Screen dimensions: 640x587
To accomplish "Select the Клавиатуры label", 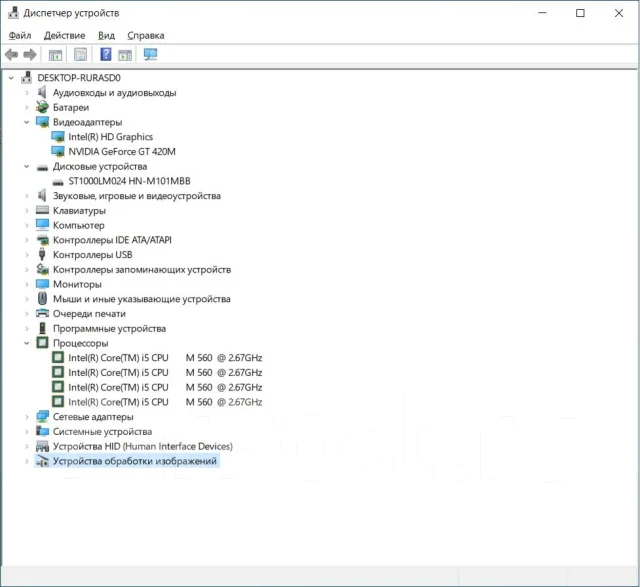I will pyautogui.click(x=79, y=211).
